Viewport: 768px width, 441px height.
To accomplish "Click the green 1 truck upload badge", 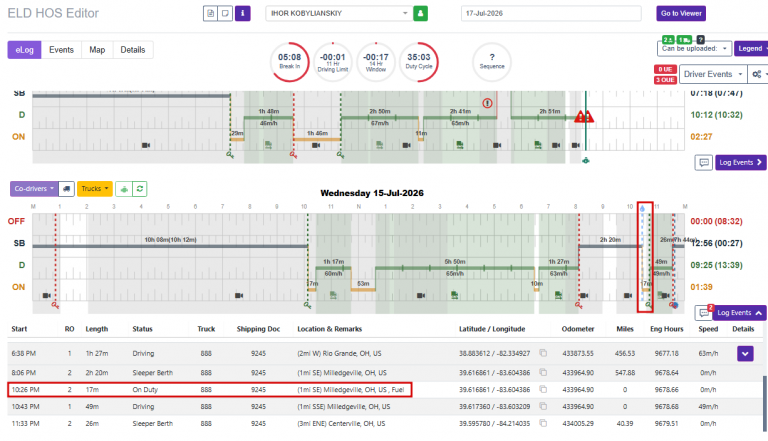I will 685,40.
